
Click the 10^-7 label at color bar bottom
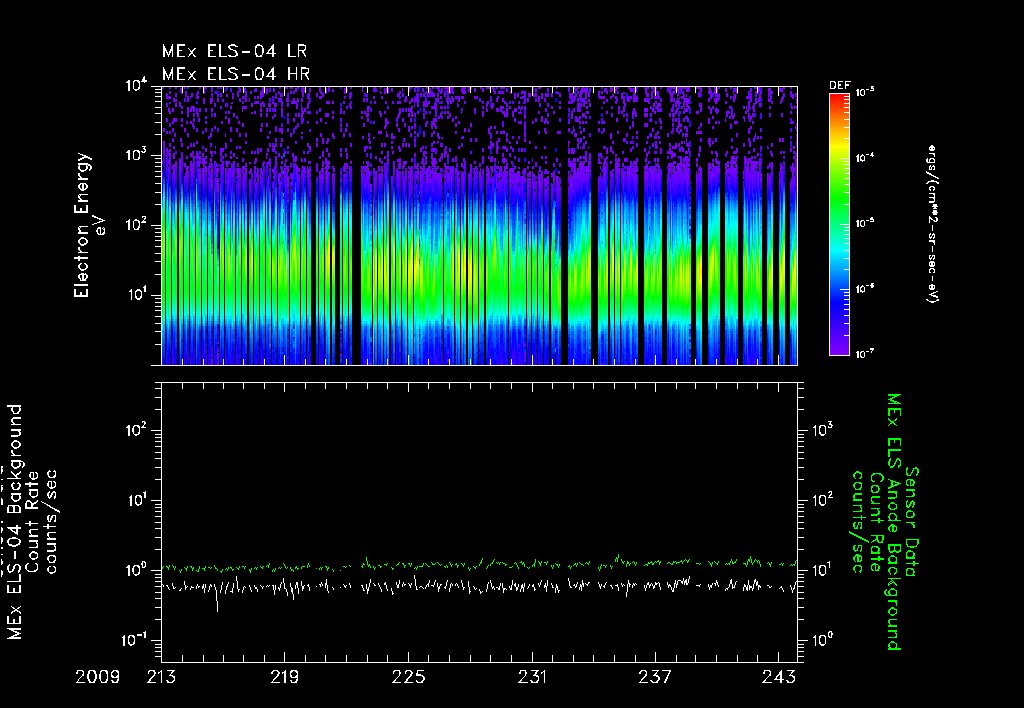click(865, 353)
